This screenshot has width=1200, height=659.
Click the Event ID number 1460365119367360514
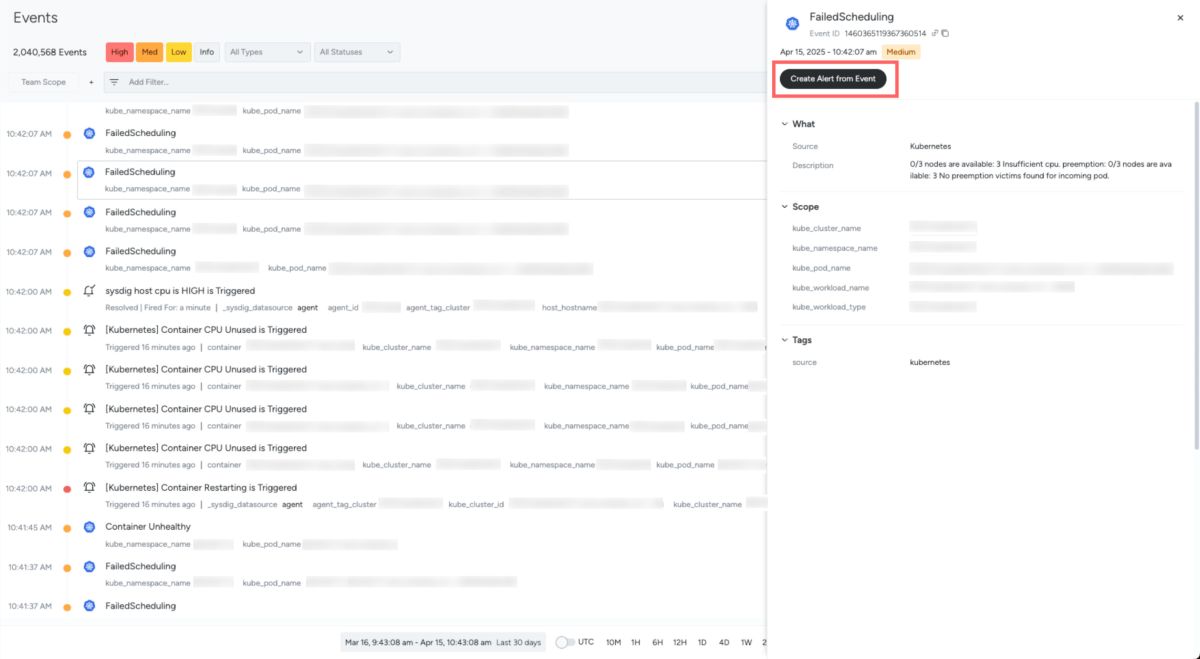click(885, 33)
